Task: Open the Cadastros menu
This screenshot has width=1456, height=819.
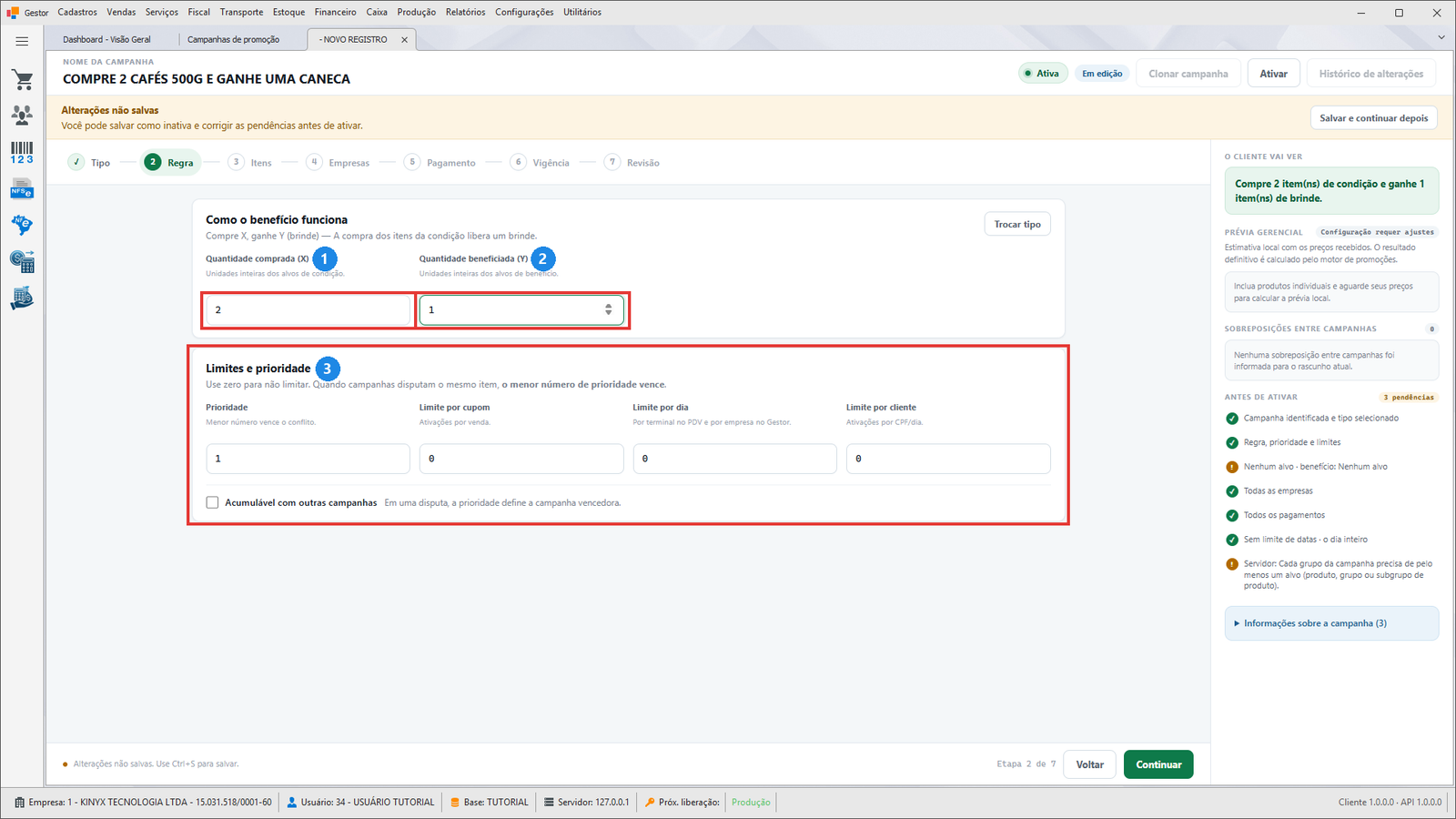Action: point(77,12)
